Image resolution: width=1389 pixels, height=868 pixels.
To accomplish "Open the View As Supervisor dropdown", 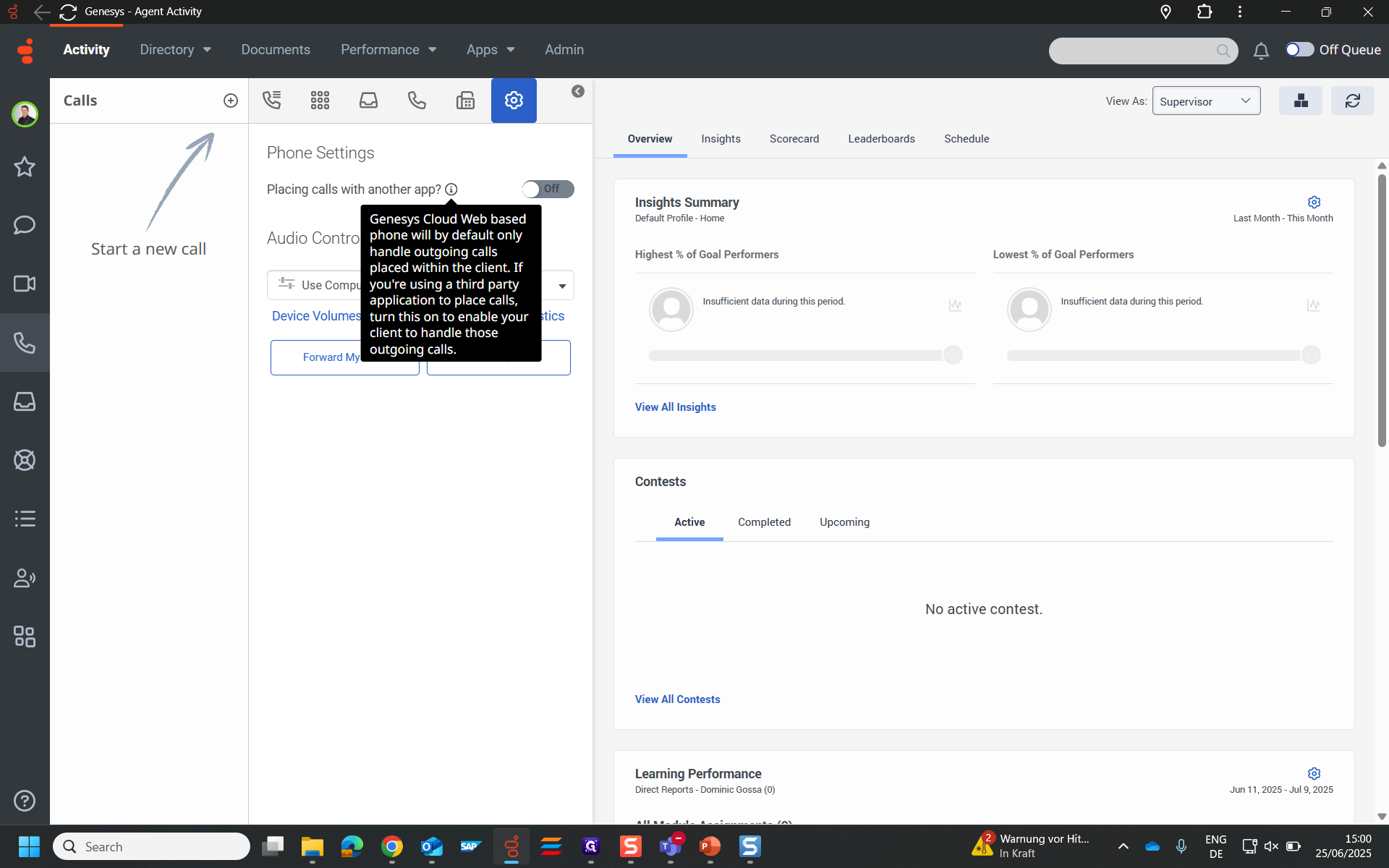I will (x=1206, y=101).
